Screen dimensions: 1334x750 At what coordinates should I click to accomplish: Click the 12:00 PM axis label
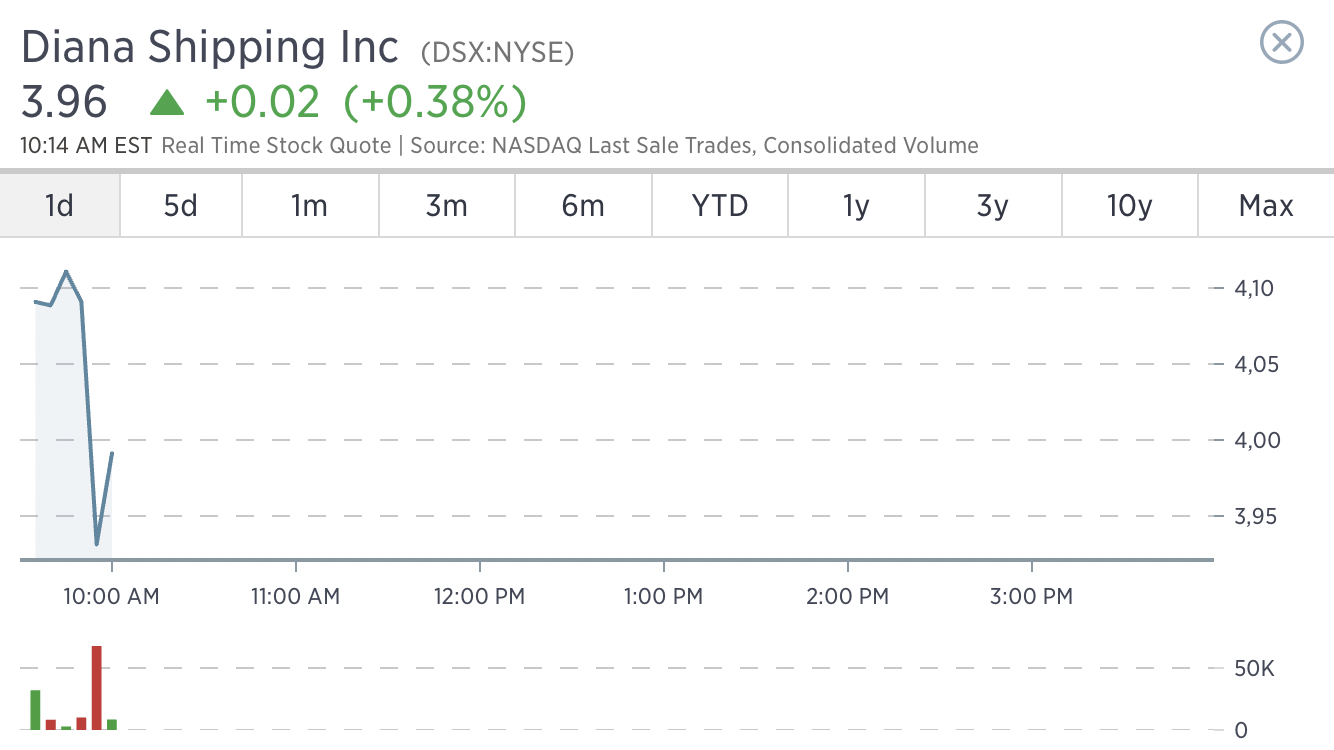(479, 597)
